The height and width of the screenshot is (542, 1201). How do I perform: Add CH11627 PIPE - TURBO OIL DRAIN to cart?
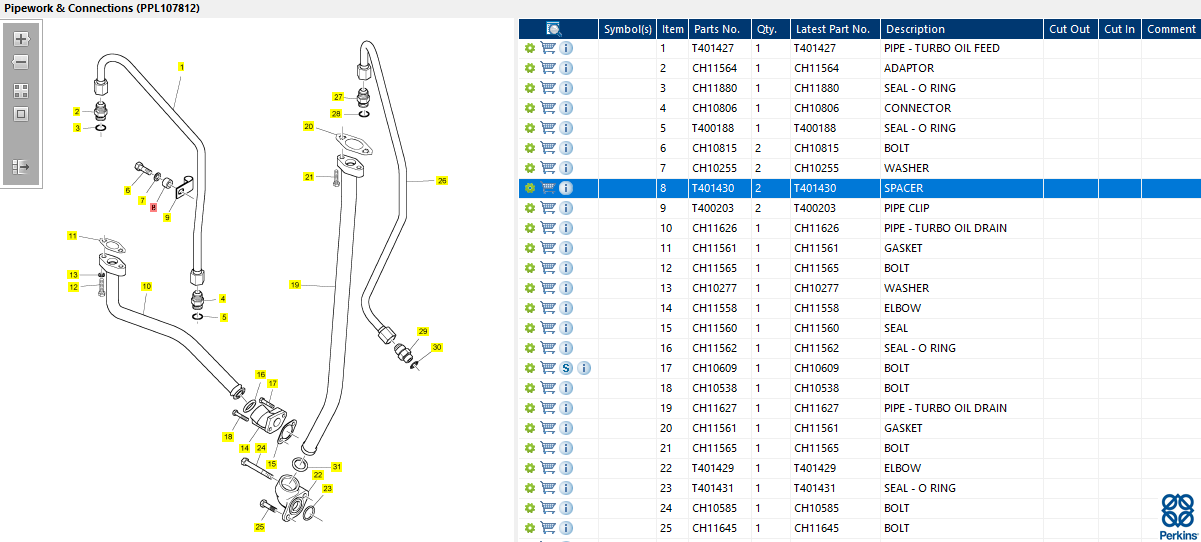548,408
